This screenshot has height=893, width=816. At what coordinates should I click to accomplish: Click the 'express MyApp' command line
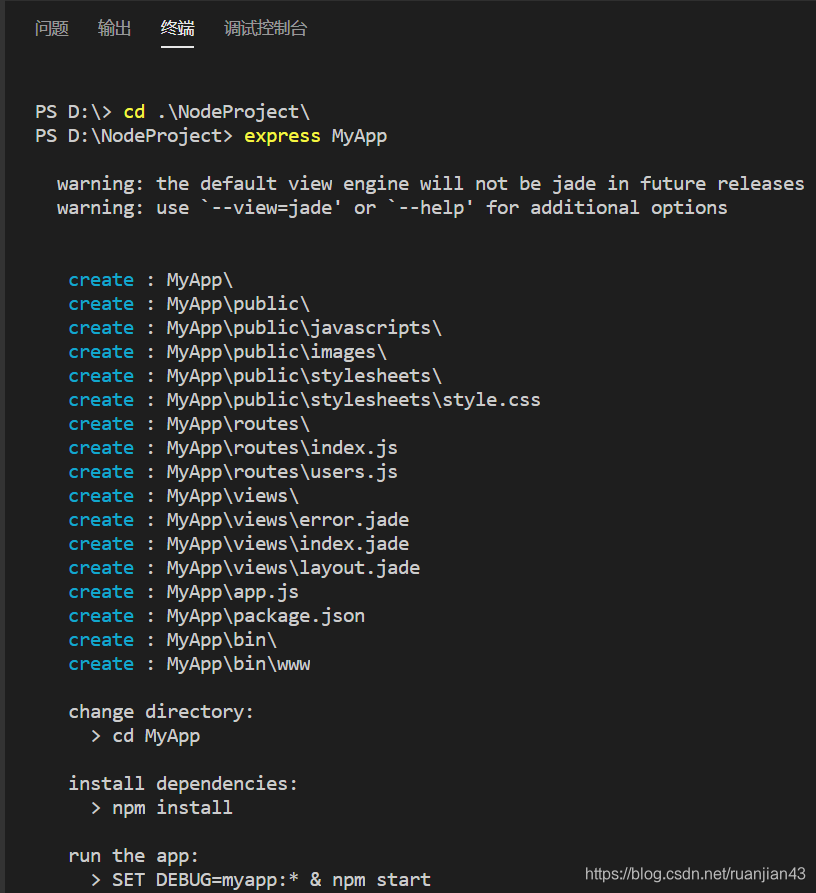click(211, 136)
